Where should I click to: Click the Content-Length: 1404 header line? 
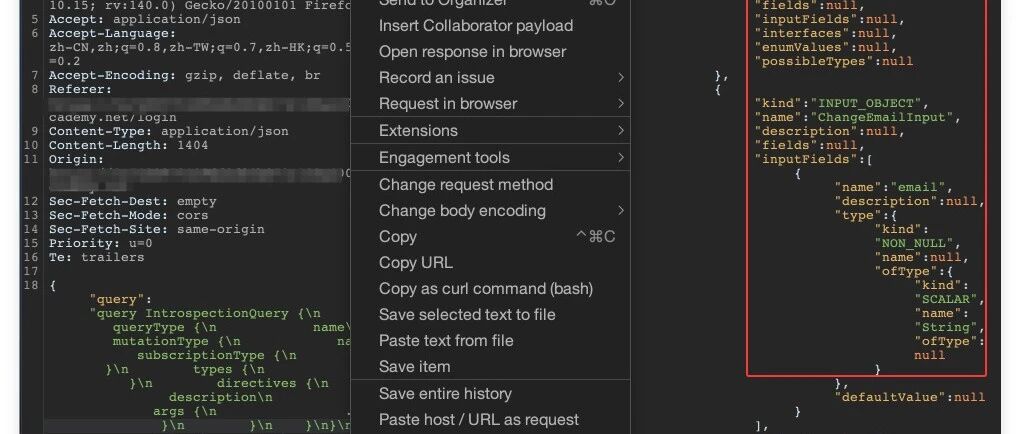tap(128, 145)
